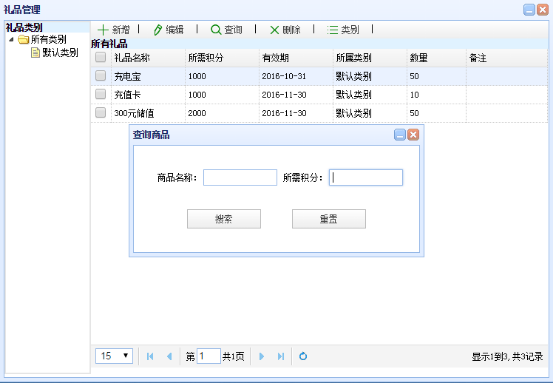Screen dimensions: 554x384
Task: Sort by 备注 column header
Action: click(507, 58)
